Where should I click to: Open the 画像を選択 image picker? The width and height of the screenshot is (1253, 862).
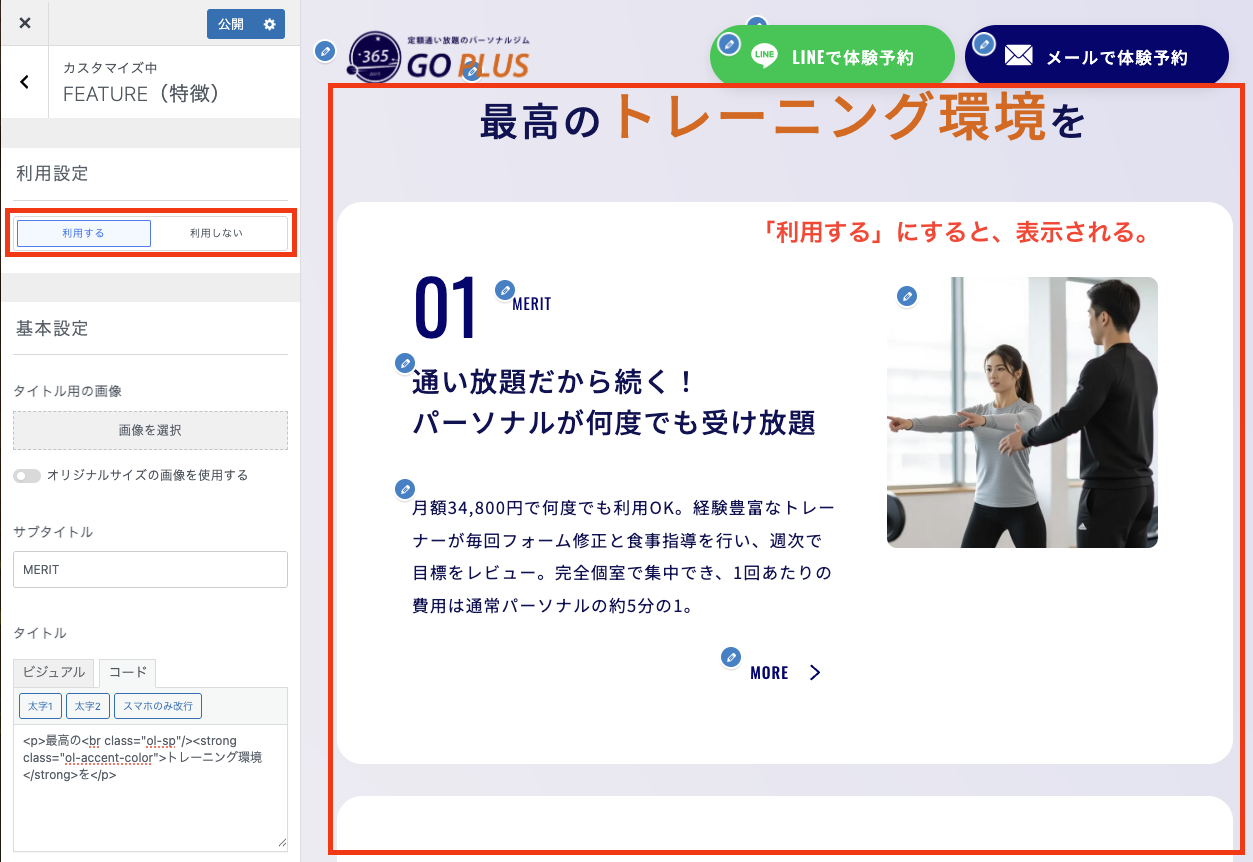point(150,430)
